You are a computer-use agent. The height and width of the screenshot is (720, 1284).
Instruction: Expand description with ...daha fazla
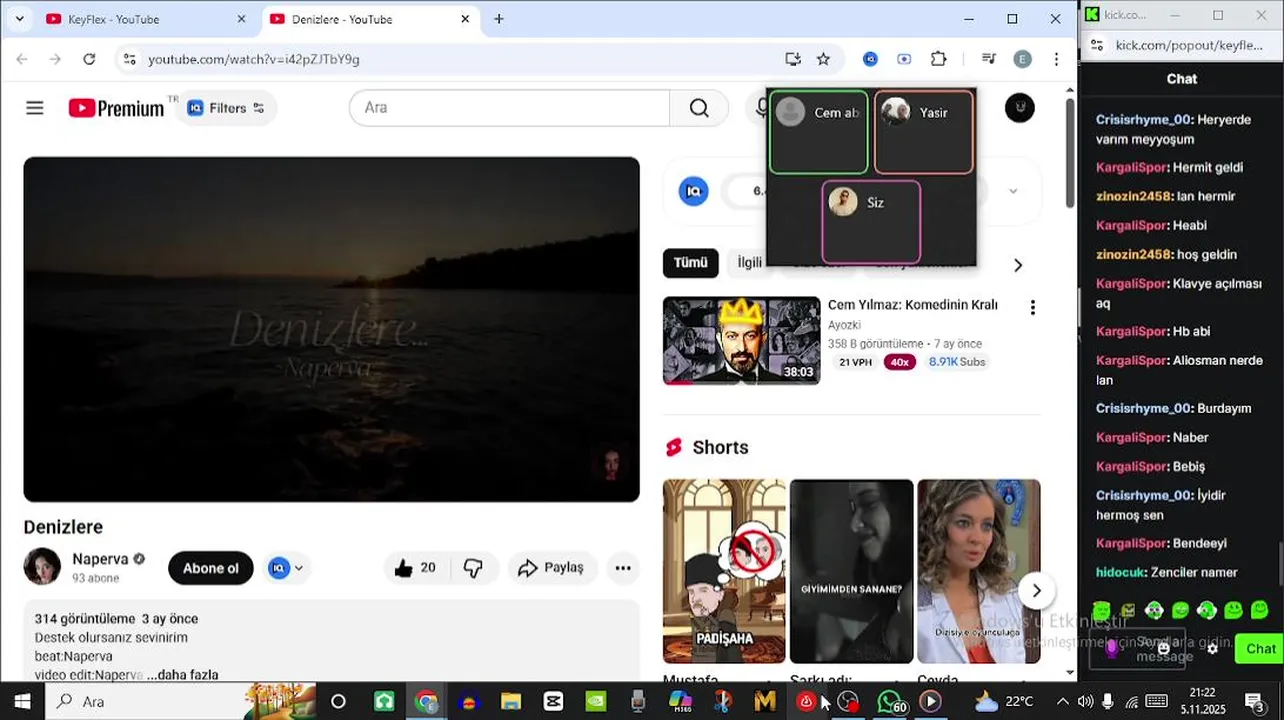tap(183, 675)
